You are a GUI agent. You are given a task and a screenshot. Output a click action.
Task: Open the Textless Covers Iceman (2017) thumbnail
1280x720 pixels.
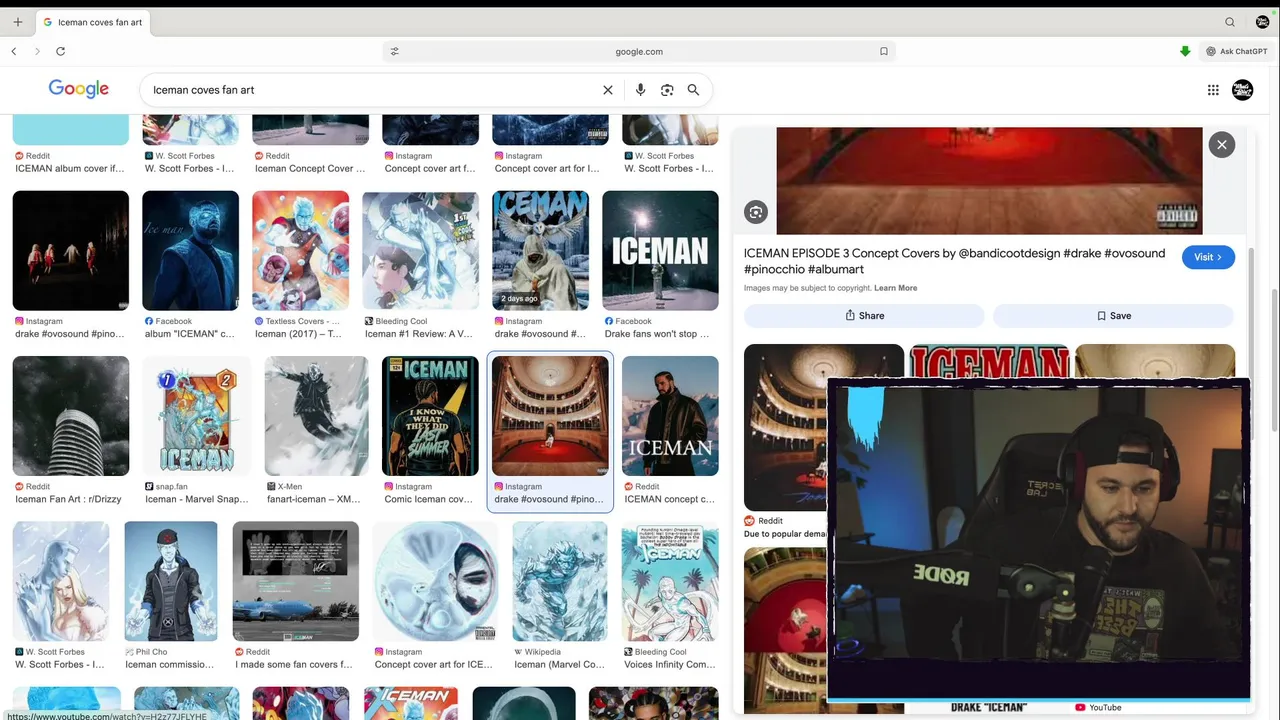pos(300,250)
